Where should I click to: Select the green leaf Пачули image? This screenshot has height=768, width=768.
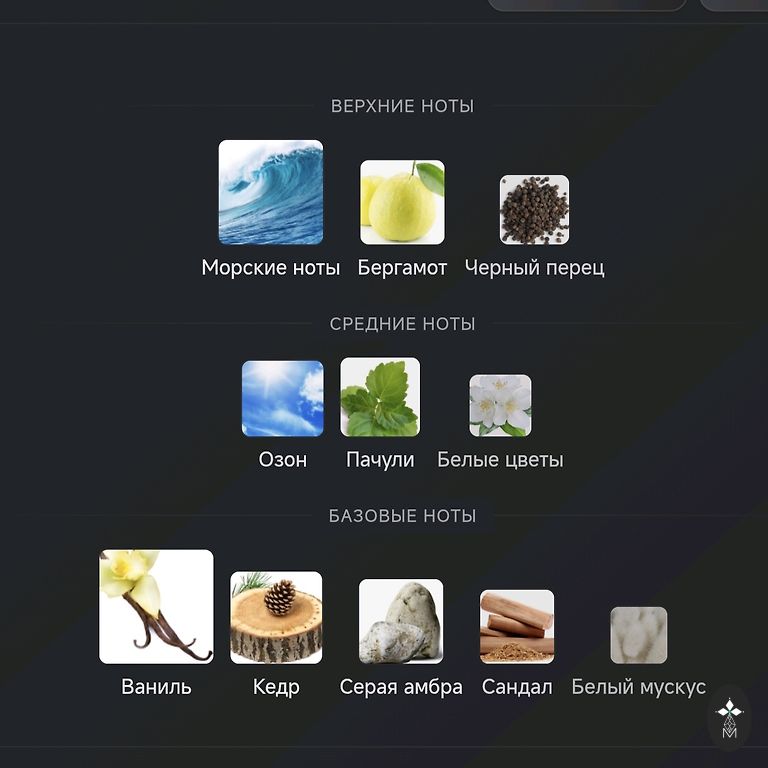(380, 397)
